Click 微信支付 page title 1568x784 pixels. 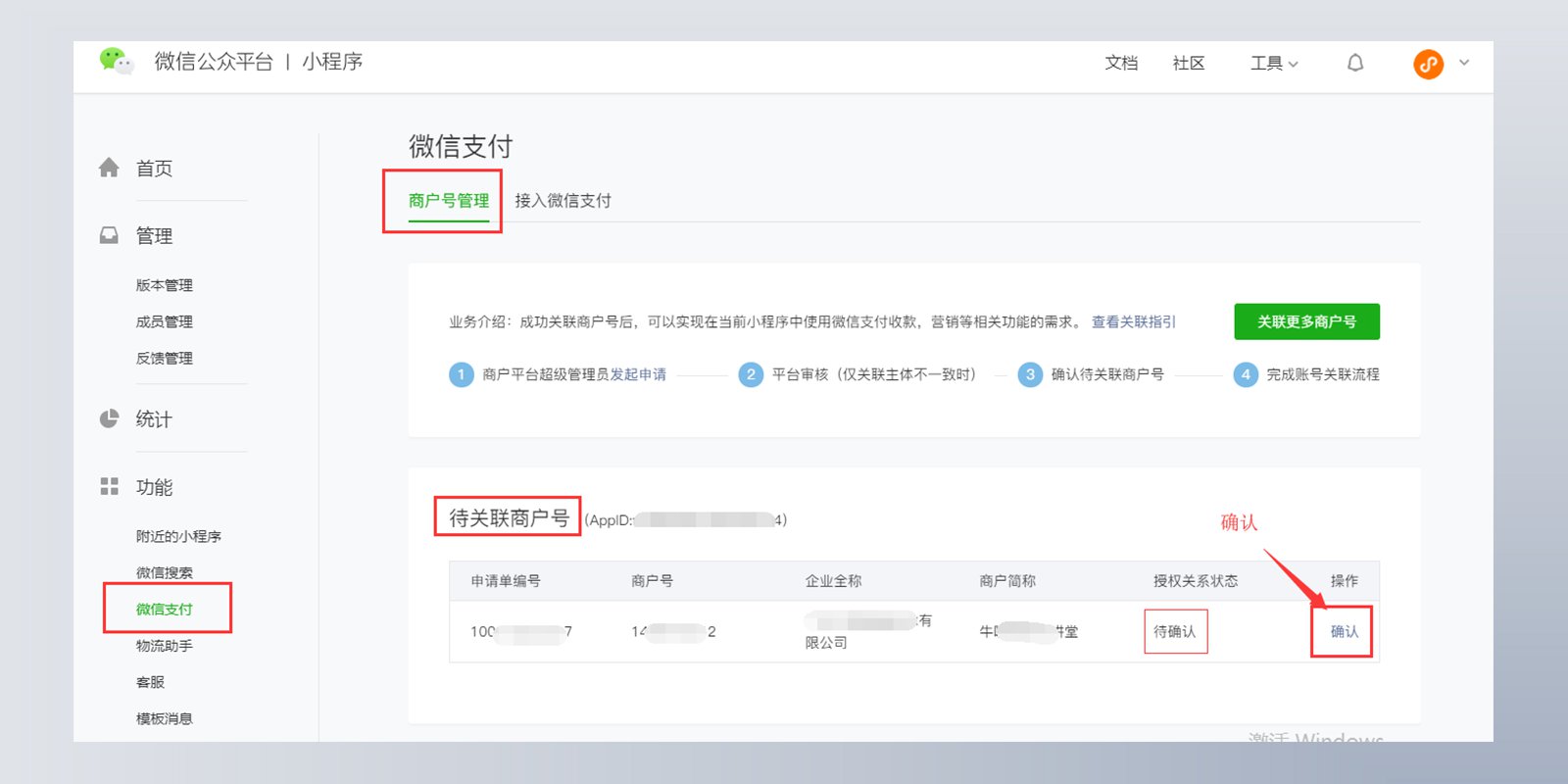click(x=461, y=146)
